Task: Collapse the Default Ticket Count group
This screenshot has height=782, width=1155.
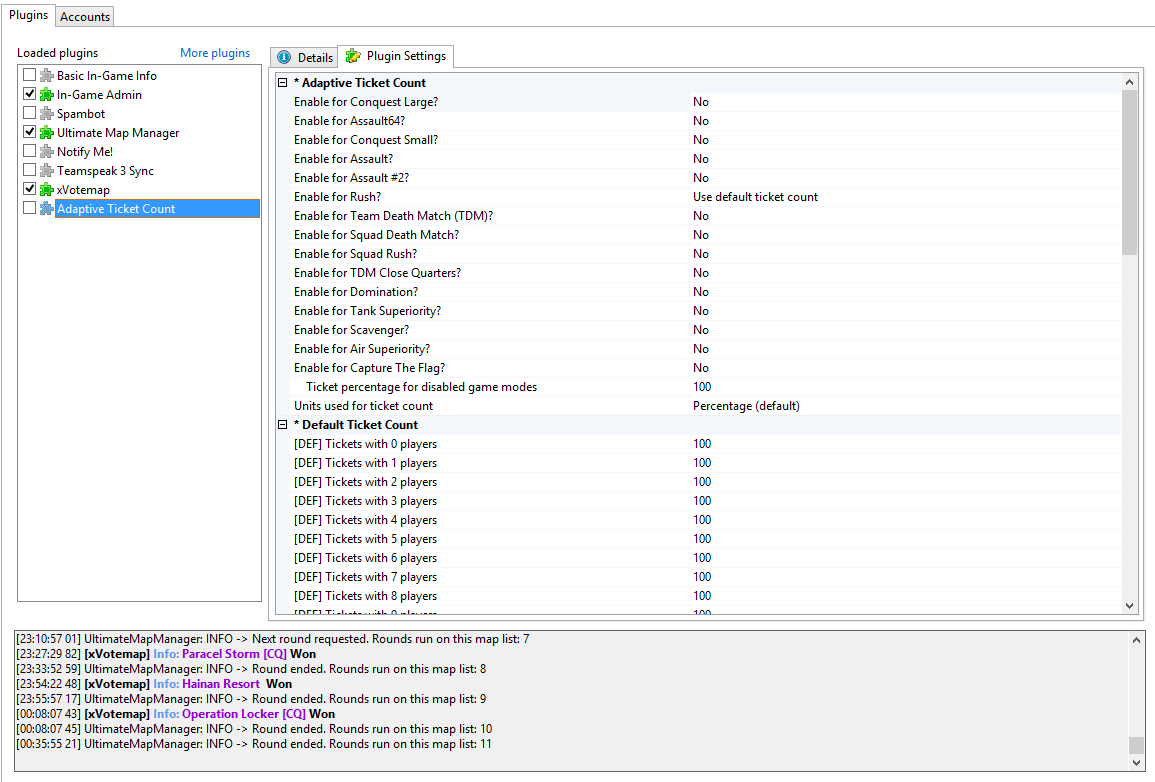Action: (283, 425)
